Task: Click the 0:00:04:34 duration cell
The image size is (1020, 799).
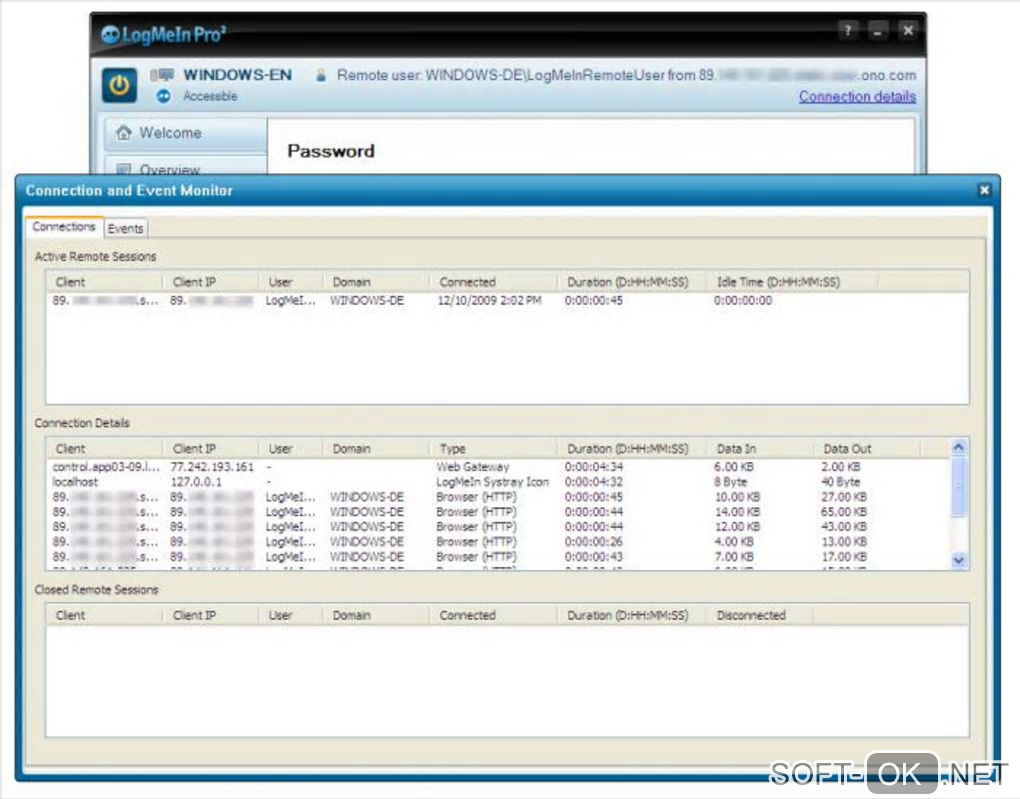Action: pyautogui.click(x=593, y=467)
